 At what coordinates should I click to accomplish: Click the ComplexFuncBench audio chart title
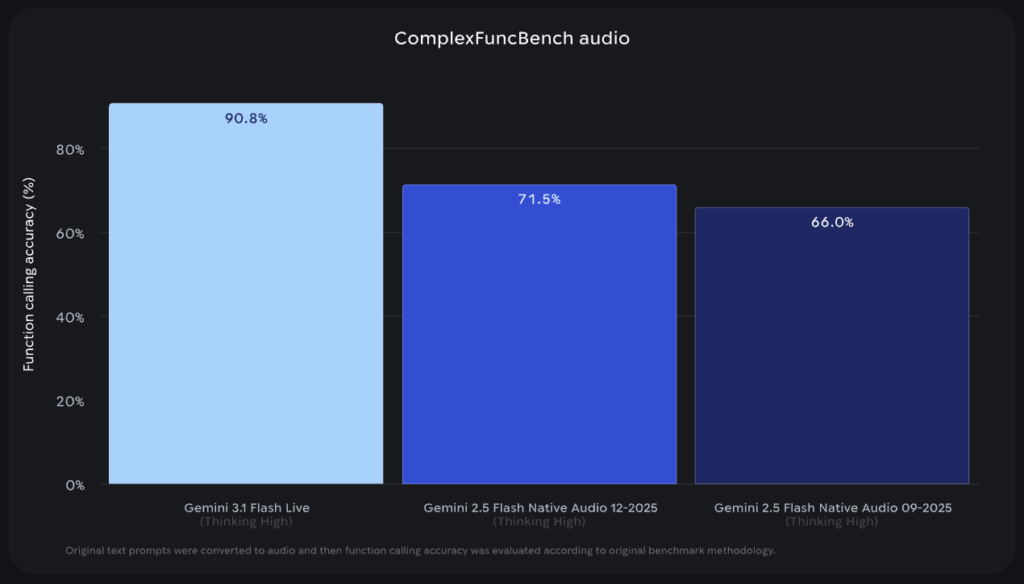[511, 39]
